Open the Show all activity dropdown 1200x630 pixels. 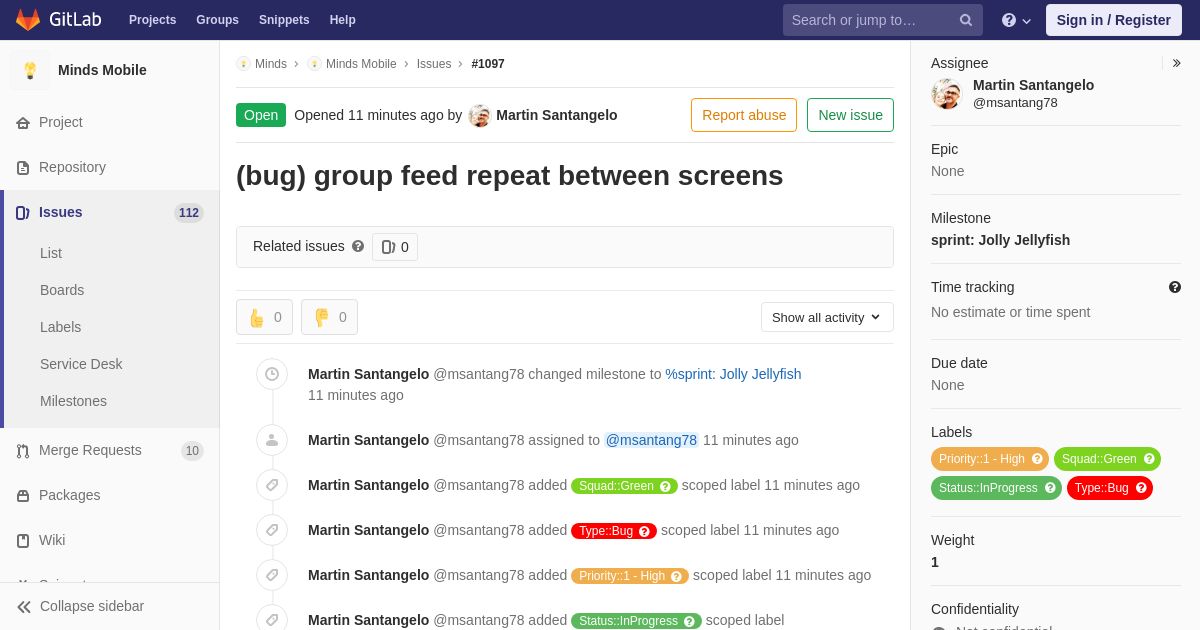[827, 317]
